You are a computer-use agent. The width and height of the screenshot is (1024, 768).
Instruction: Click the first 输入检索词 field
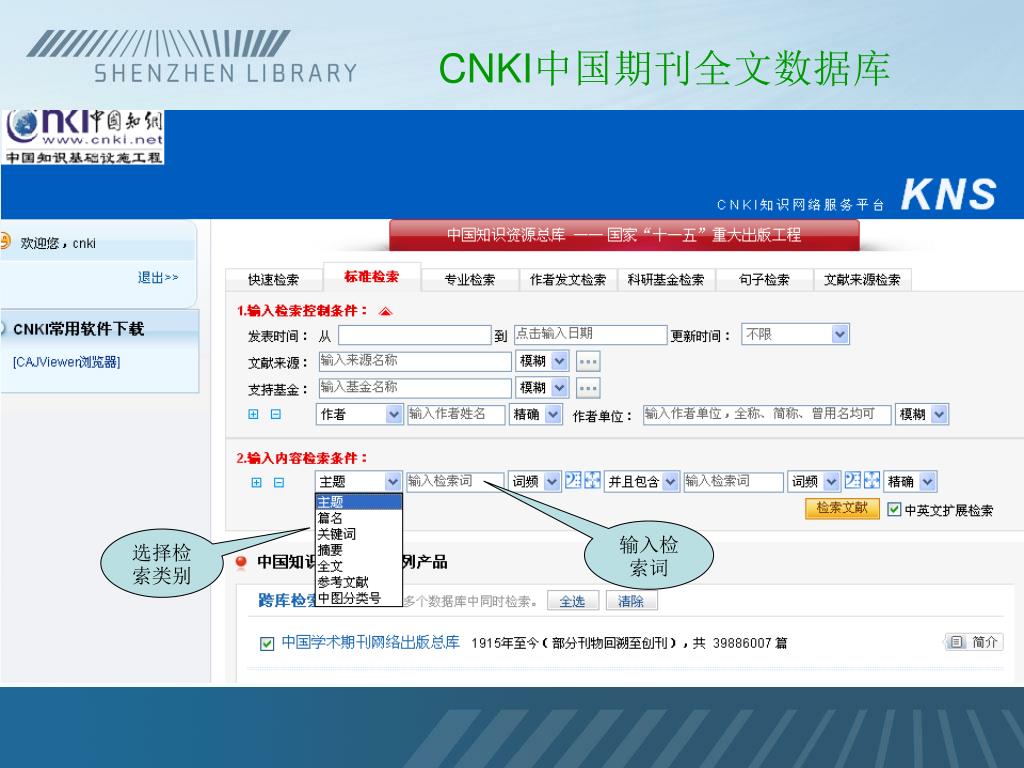455,482
